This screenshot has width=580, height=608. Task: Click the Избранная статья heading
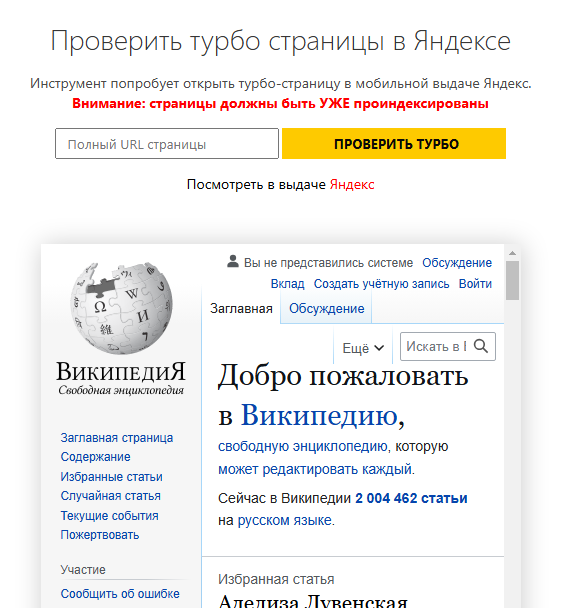276,579
